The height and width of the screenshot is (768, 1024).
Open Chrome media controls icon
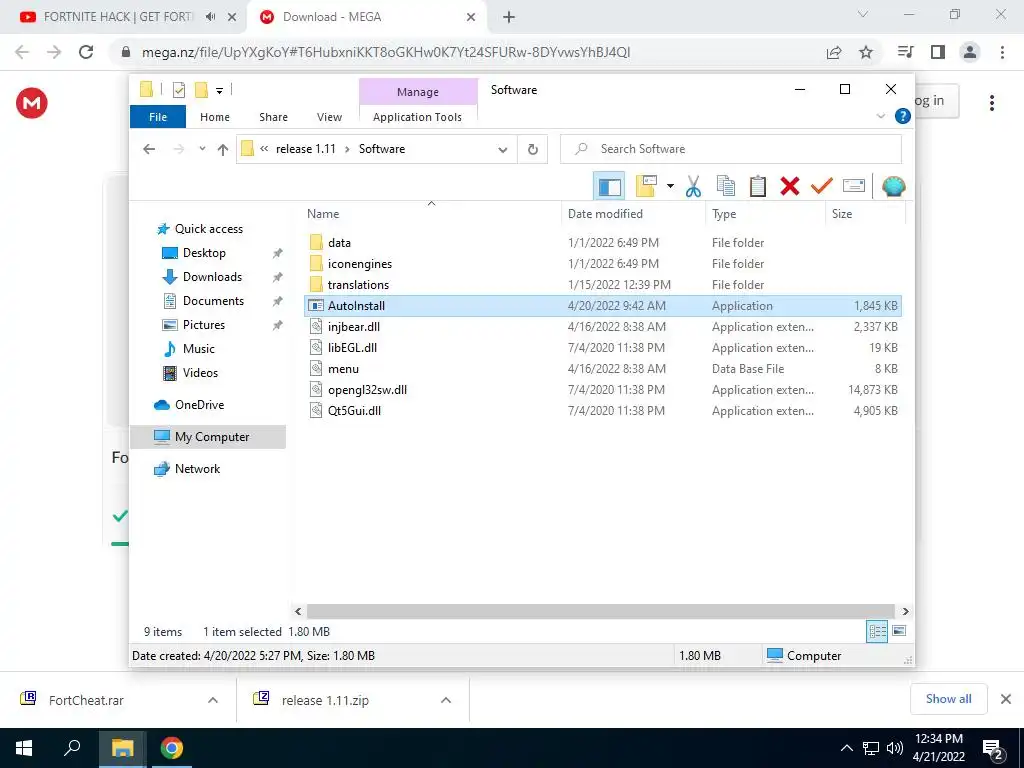tap(905, 52)
